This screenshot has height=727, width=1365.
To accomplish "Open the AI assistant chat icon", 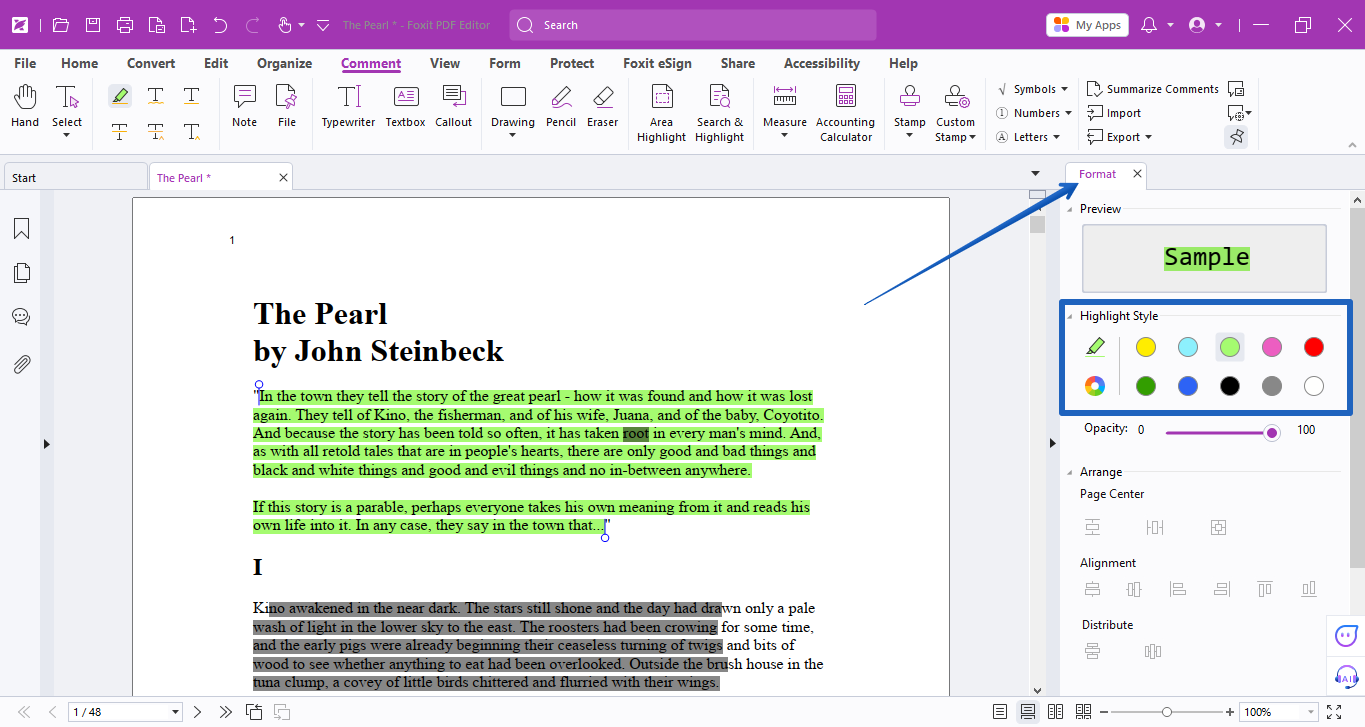I will pos(1347,635).
